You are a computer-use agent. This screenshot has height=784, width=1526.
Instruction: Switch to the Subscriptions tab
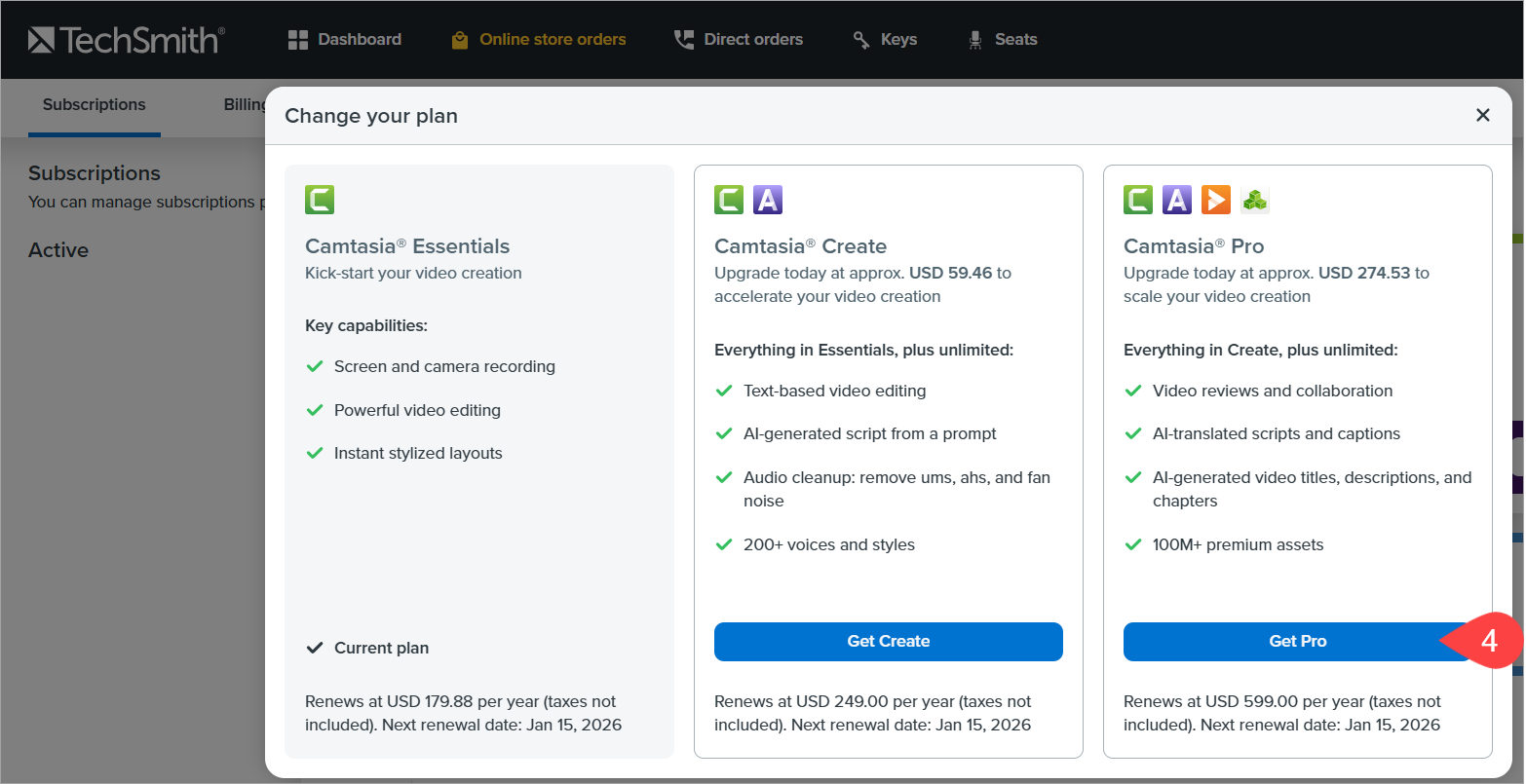[x=95, y=105]
